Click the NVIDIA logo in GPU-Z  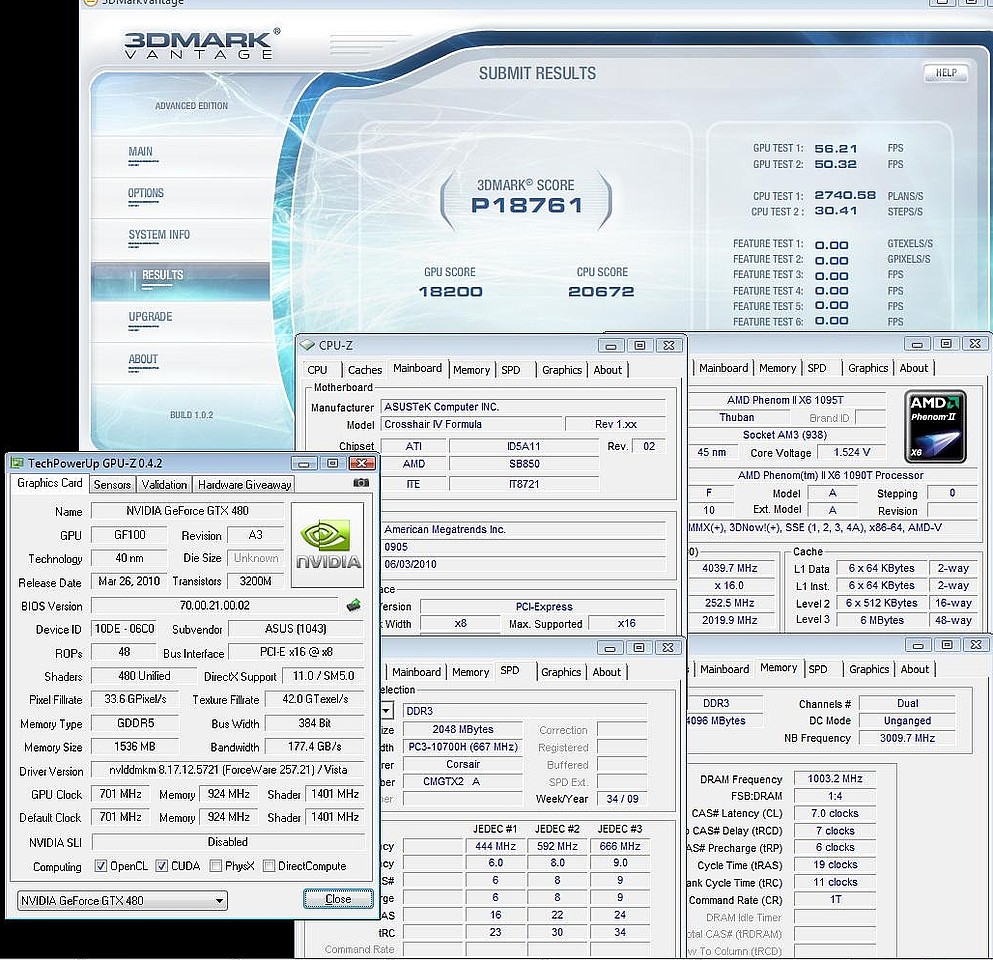(x=327, y=545)
